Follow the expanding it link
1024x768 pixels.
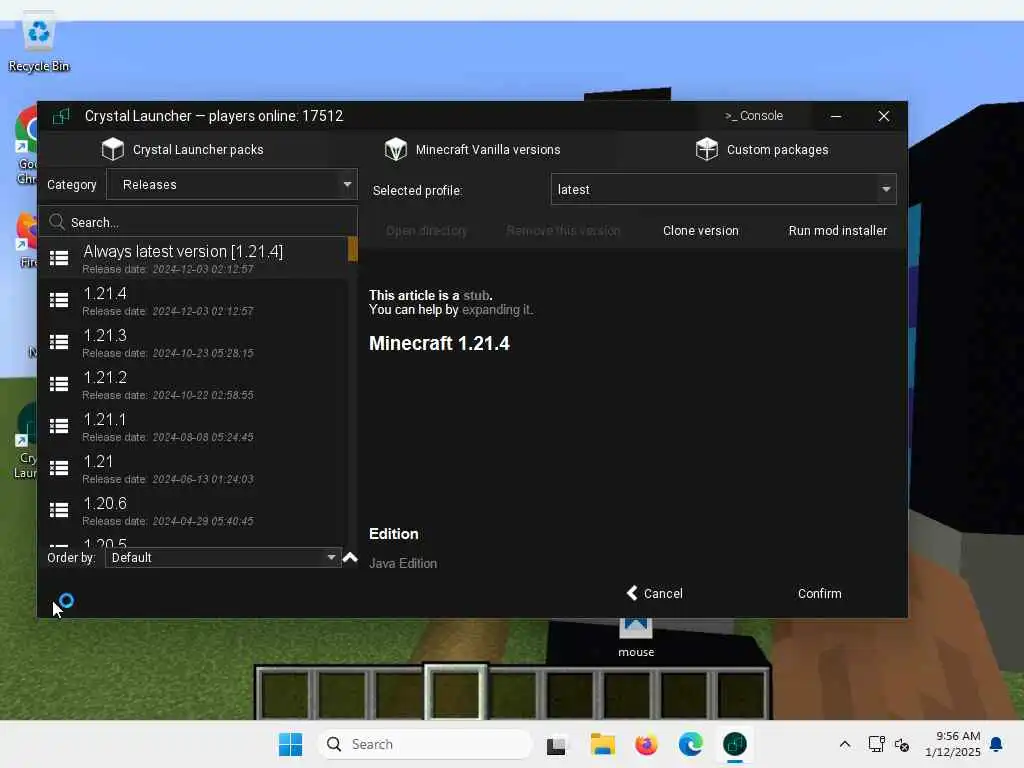click(x=497, y=310)
